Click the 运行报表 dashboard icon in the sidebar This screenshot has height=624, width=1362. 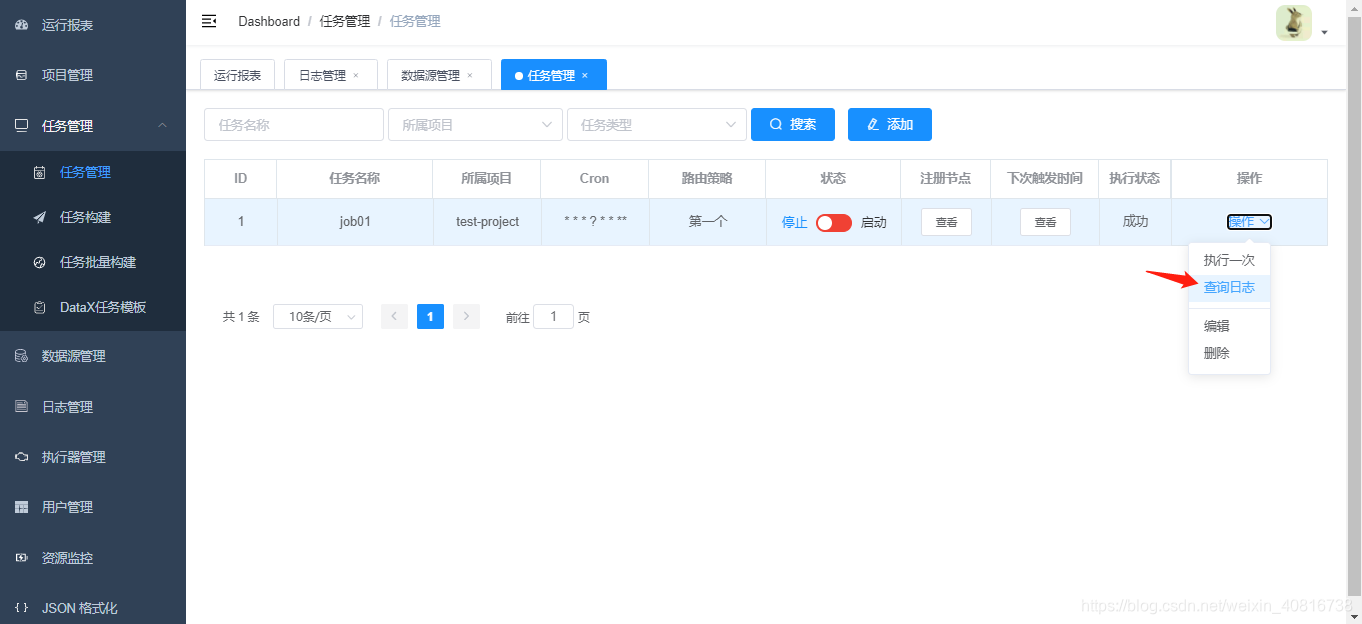coord(21,25)
